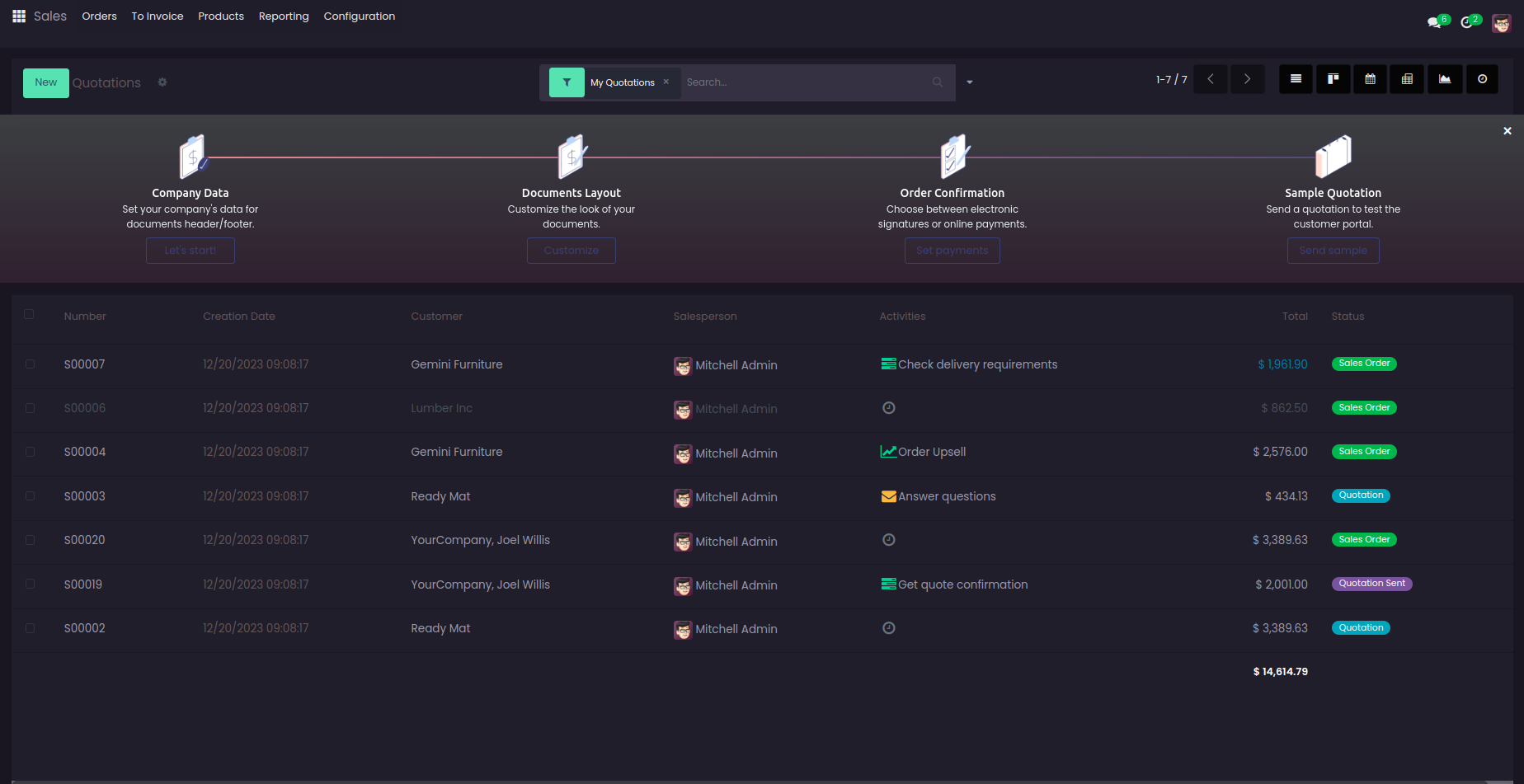The height and width of the screenshot is (784, 1524).
Task: Open the To Invoice menu
Action: (158, 16)
